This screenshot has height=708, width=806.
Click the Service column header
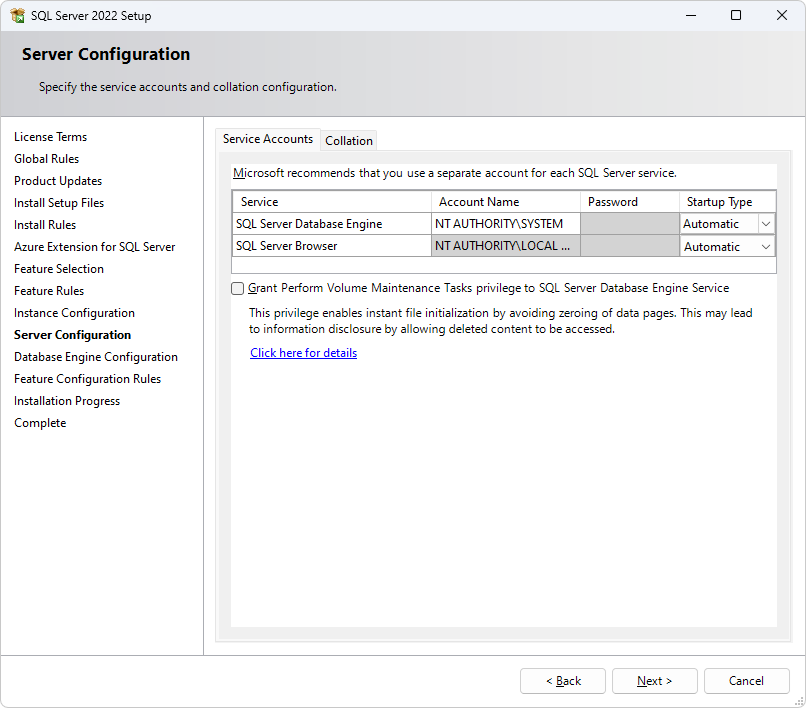pos(332,202)
